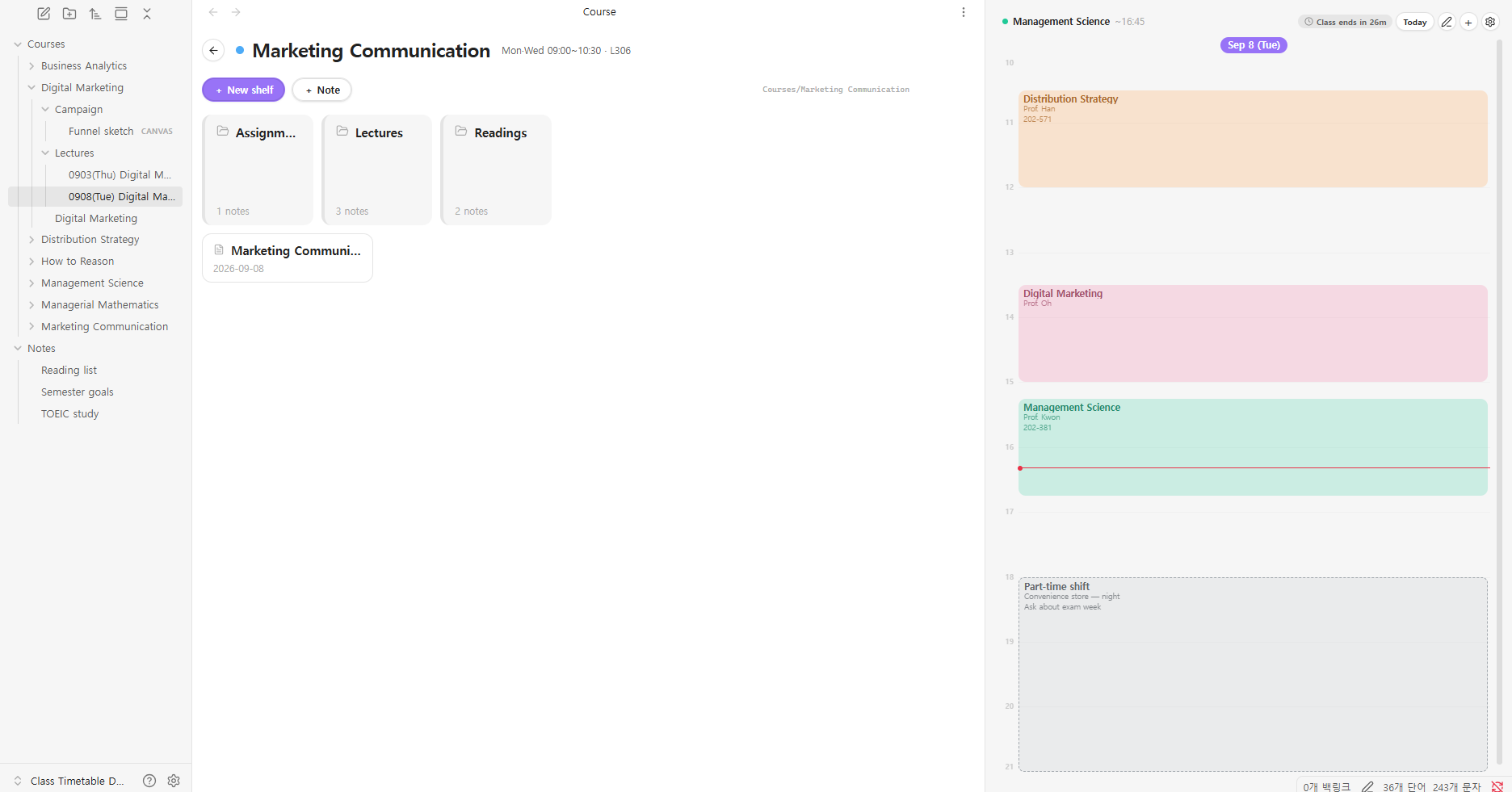The image size is (1512, 792).
Task: Jump to Today in the timetable
Action: click(1415, 22)
